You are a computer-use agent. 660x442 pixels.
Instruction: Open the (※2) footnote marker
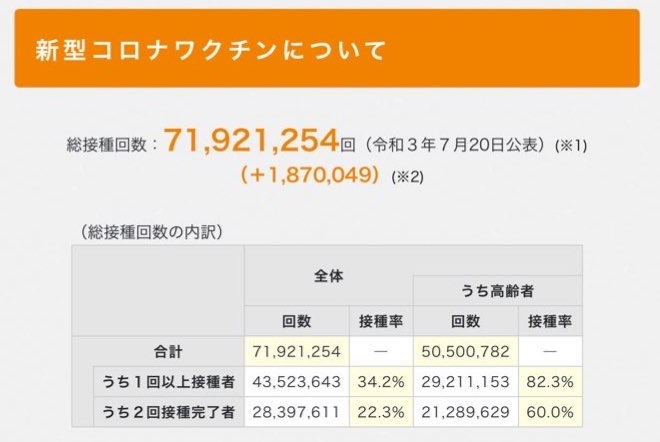409,176
